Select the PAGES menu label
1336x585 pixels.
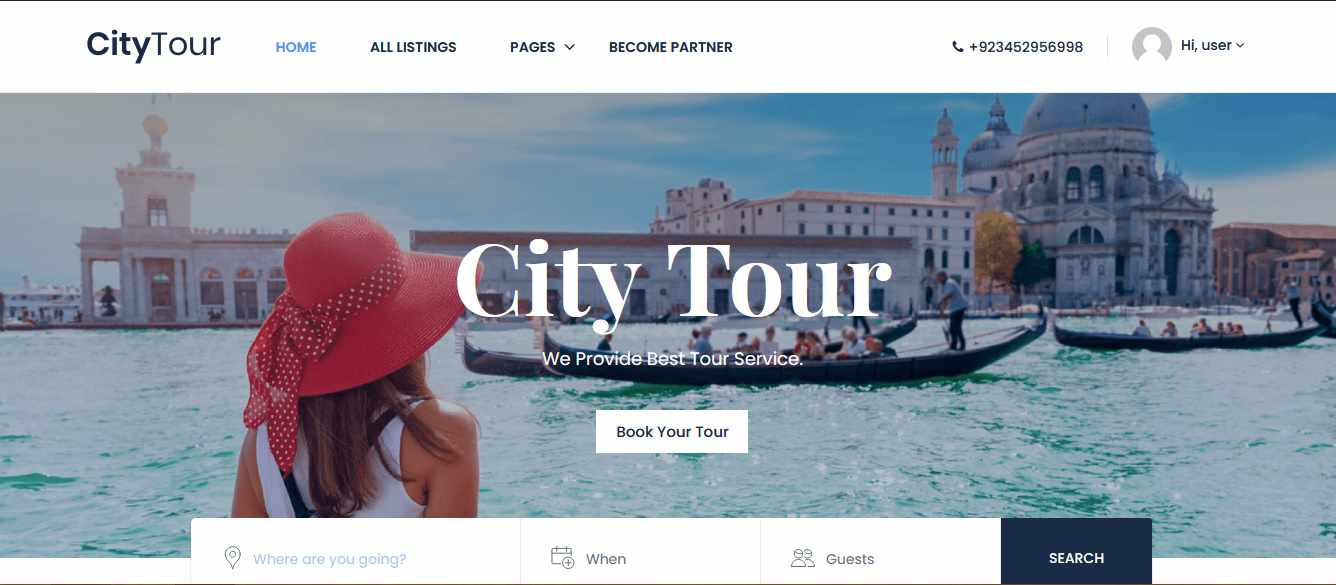point(532,47)
